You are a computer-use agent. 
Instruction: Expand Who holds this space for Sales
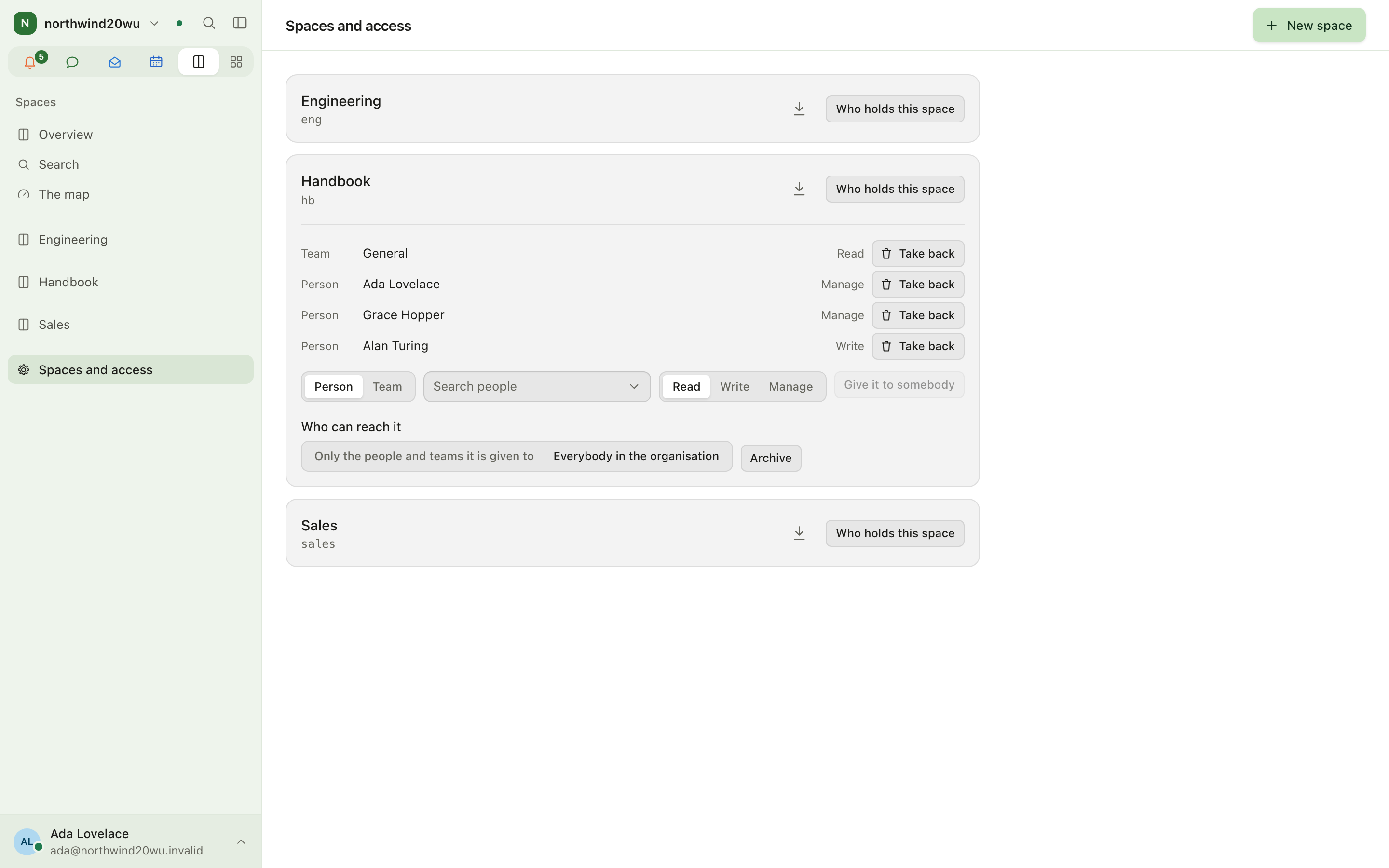(x=895, y=533)
